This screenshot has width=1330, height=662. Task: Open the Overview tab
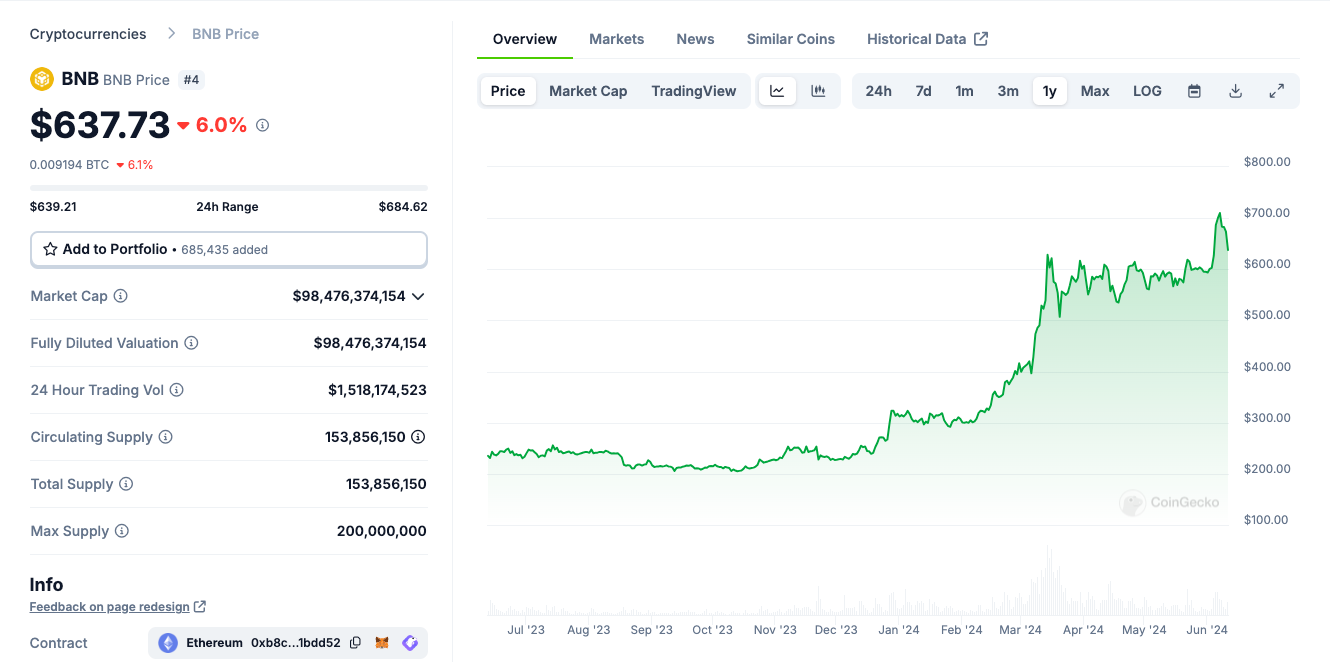(x=525, y=39)
